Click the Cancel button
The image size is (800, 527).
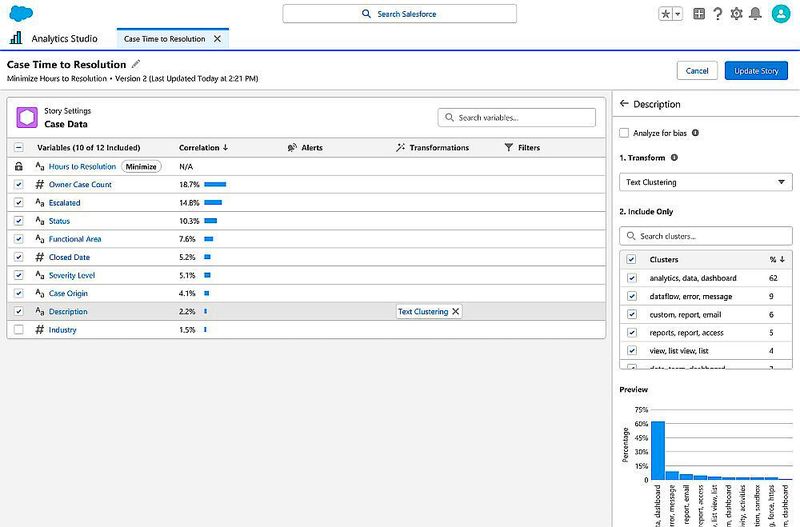pyautogui.click(x=697, y=71)
